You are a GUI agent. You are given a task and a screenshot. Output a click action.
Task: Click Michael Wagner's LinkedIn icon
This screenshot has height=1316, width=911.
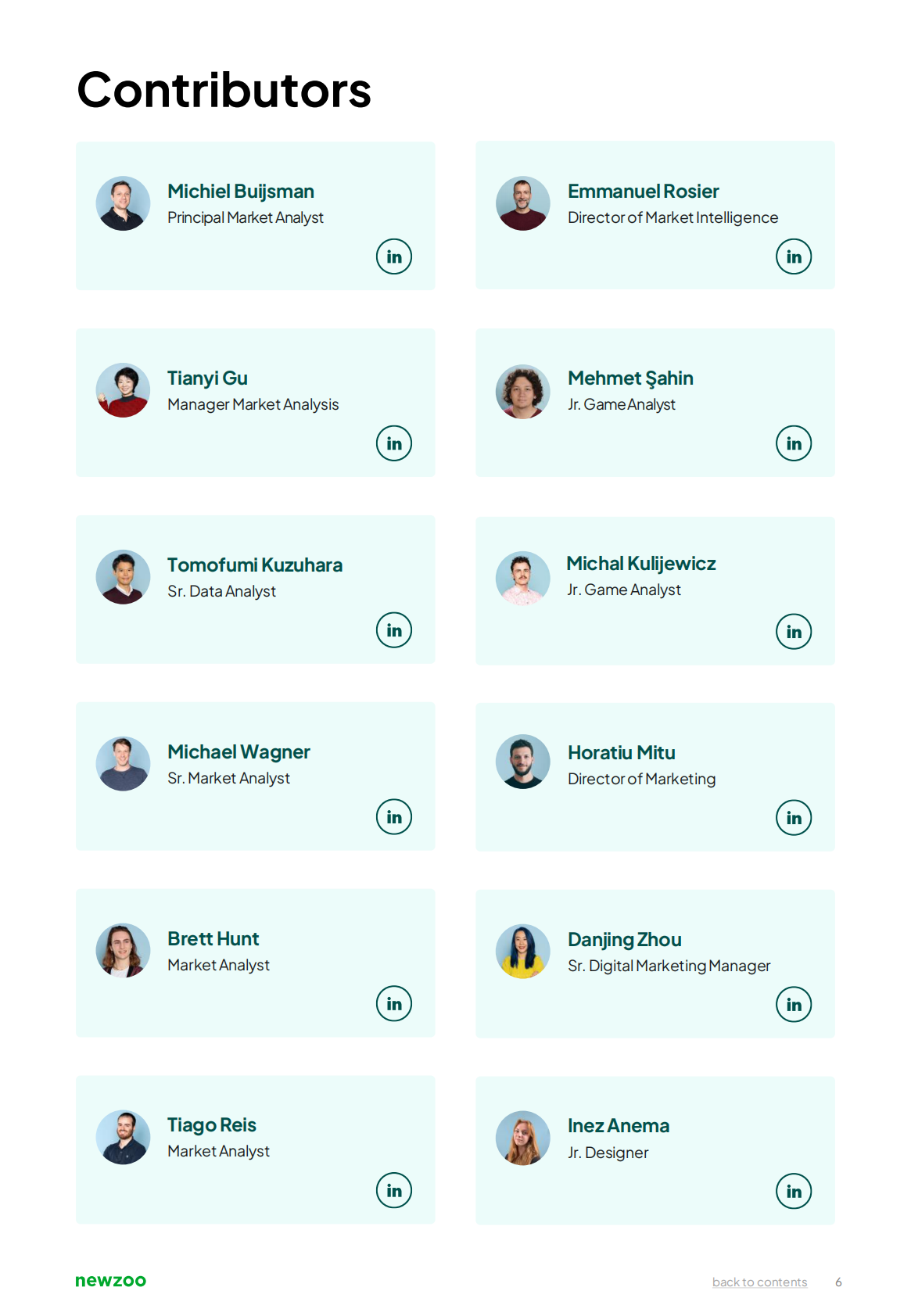click(x=394, y=817)
